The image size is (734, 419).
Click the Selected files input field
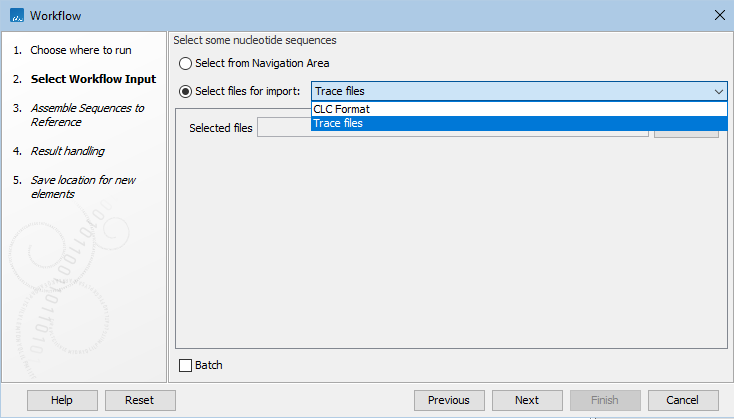click(452, 128)
